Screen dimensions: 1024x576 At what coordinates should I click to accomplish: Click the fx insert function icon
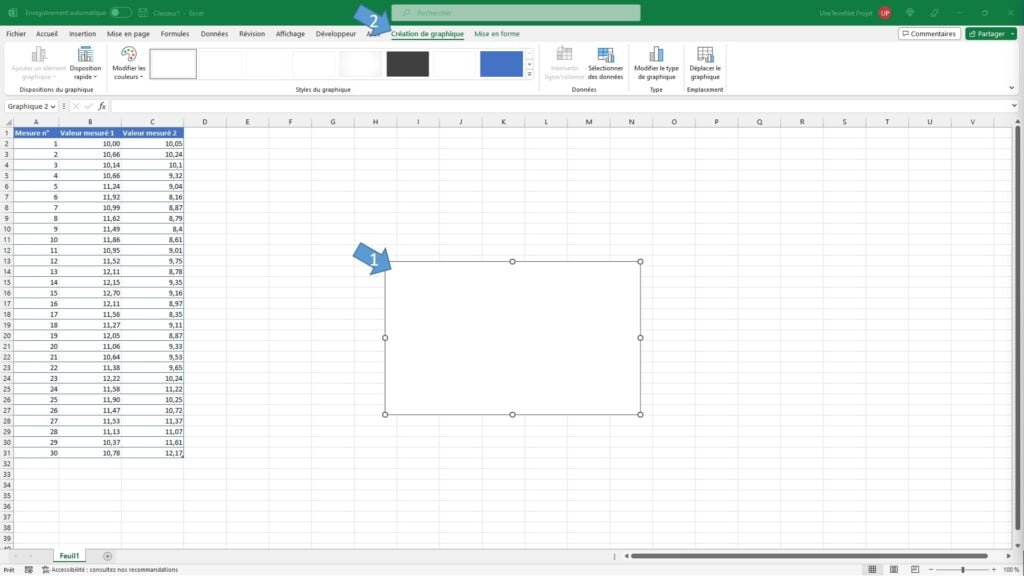click(102, 106)
